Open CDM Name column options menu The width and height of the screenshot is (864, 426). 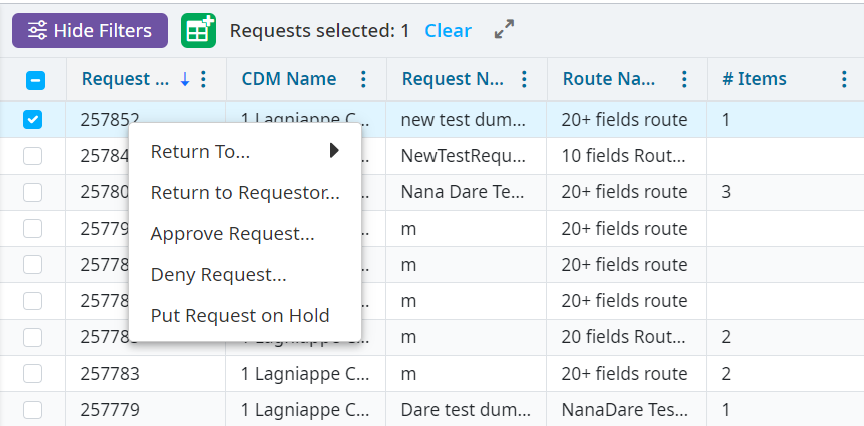[x=363, y=79]
